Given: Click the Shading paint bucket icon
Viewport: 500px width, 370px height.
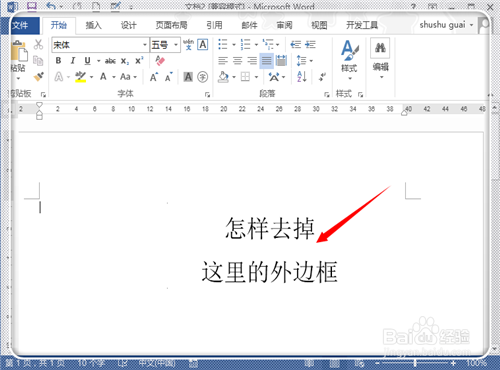Looking at the screenshot, I should (223, 77).
